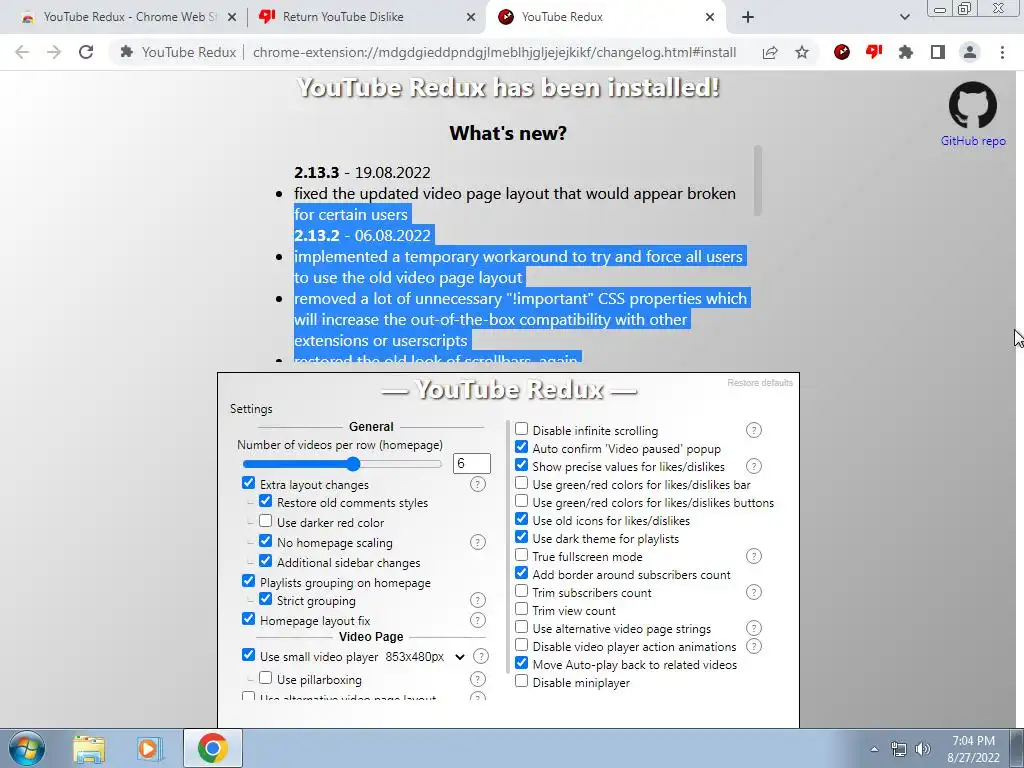Close the Return YouTube Dislike tab
This screenshot has height=768, width=1024.
tap(471, 17)
